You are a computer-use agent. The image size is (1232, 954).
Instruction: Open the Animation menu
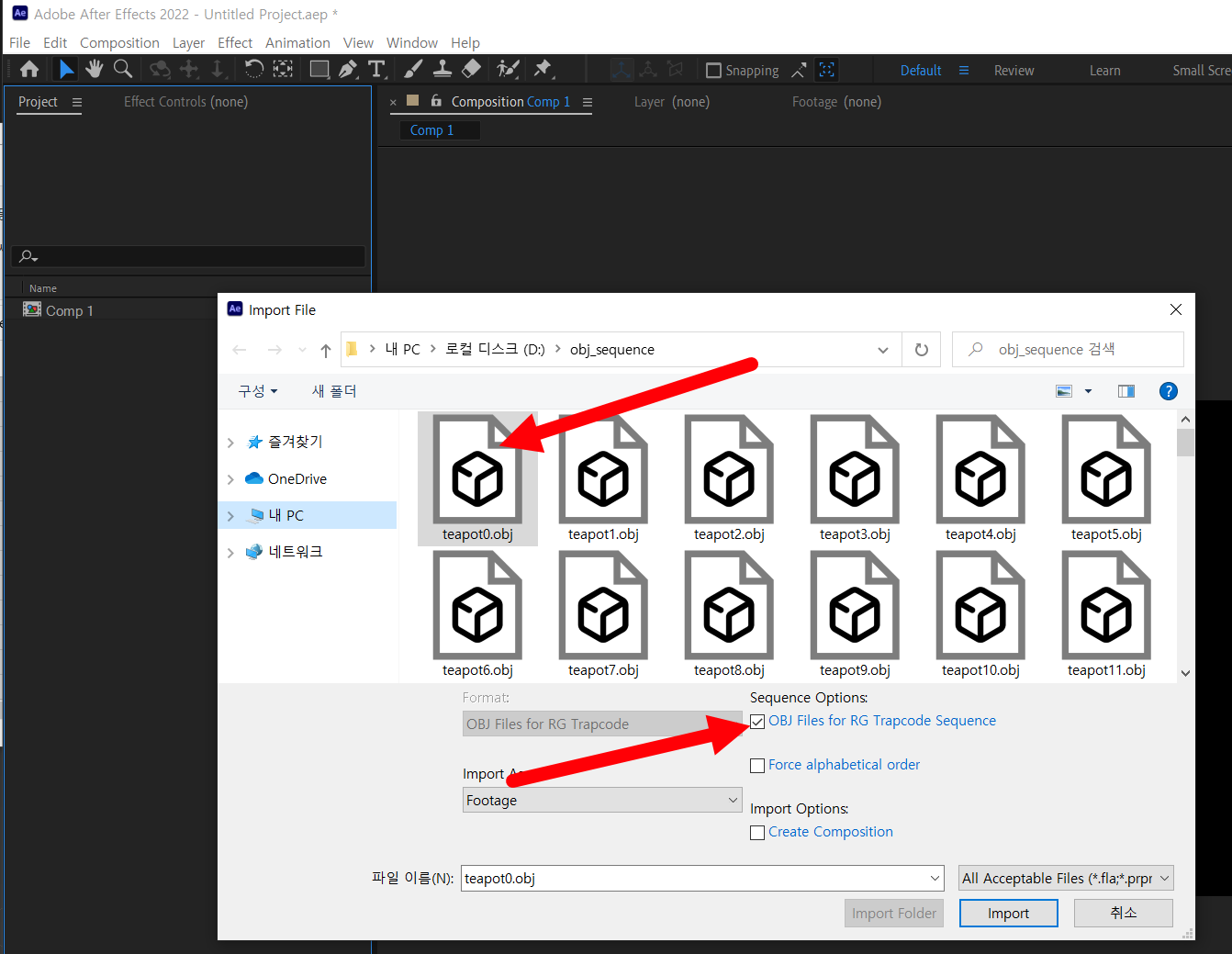click(297, 43)
